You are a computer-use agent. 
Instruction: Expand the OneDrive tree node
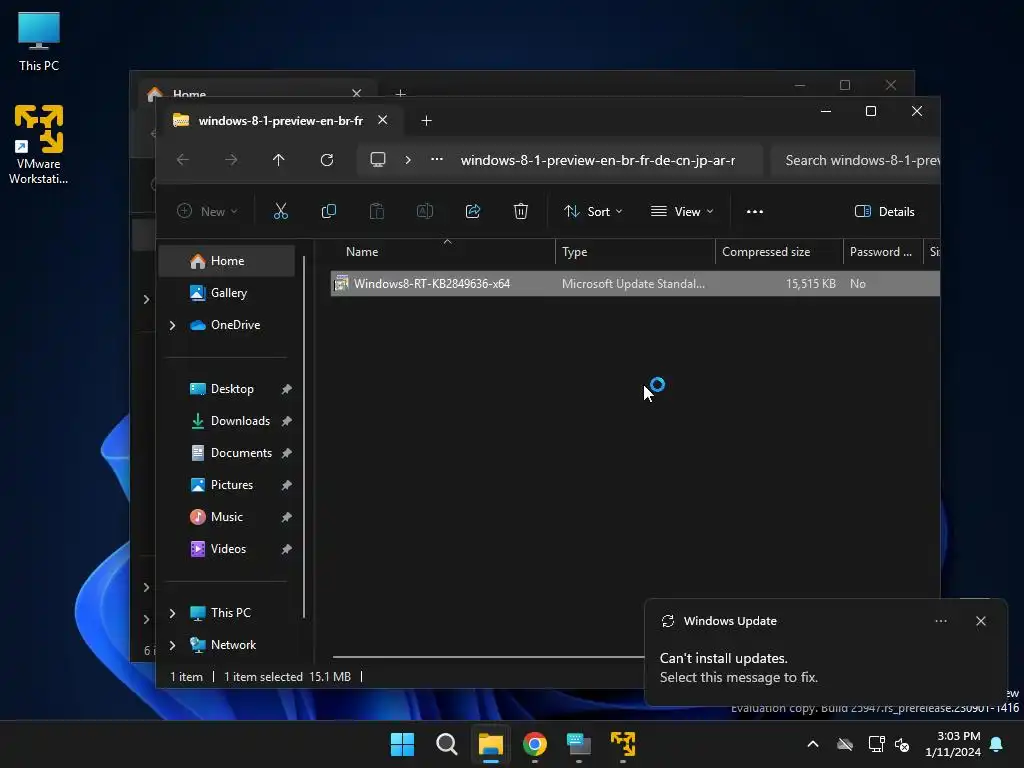pyautogui.click(x=172, y=325)
